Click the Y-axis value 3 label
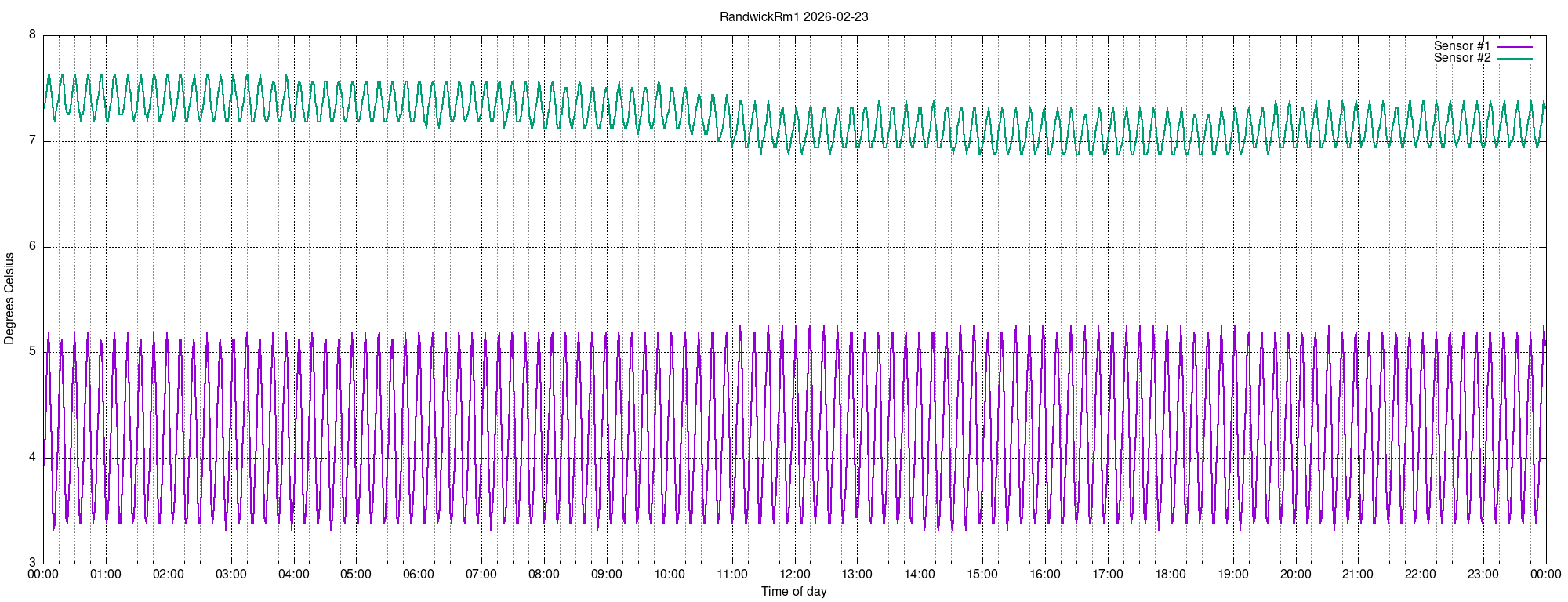 (32, 563)
